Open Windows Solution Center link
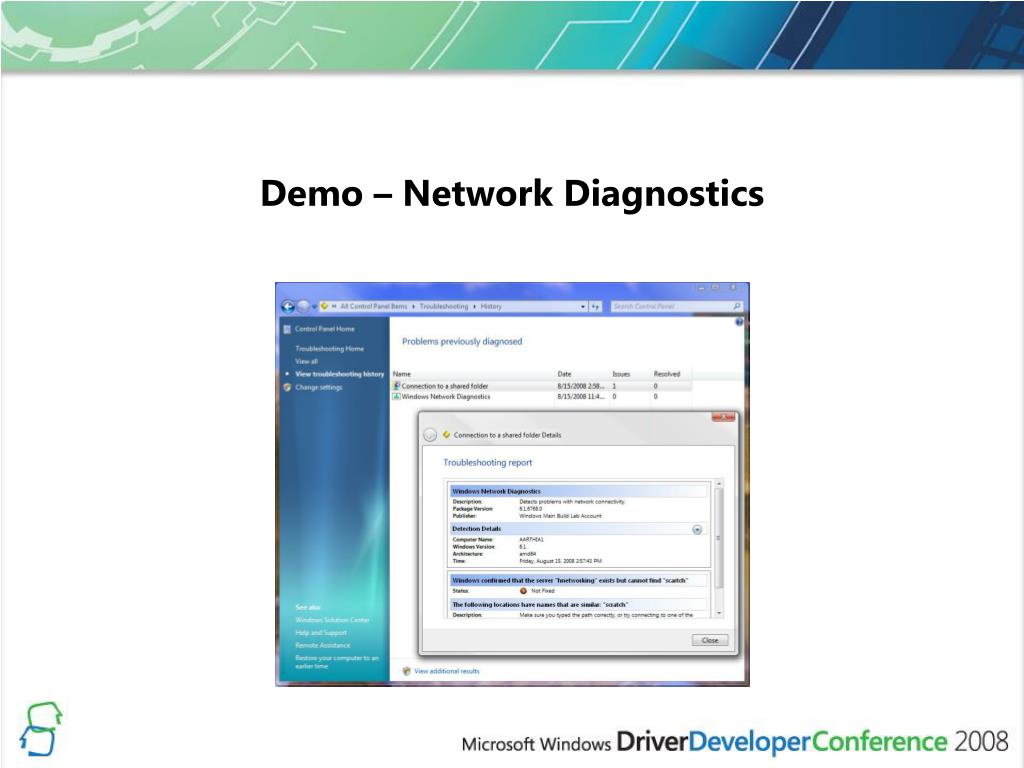1024x768 pixels. (332, 620)
